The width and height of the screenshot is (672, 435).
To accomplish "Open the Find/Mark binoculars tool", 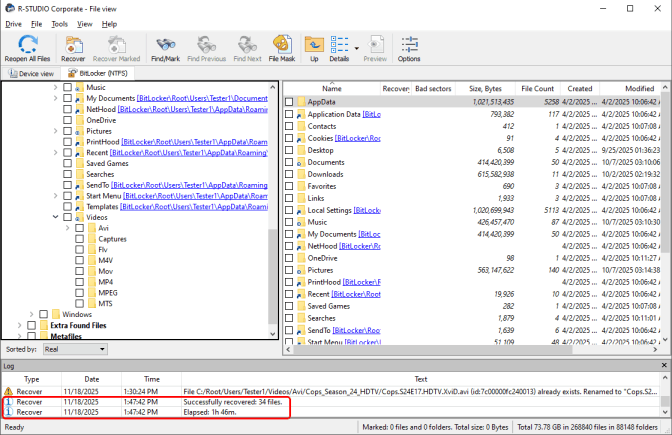I will (x=165, y=48).
